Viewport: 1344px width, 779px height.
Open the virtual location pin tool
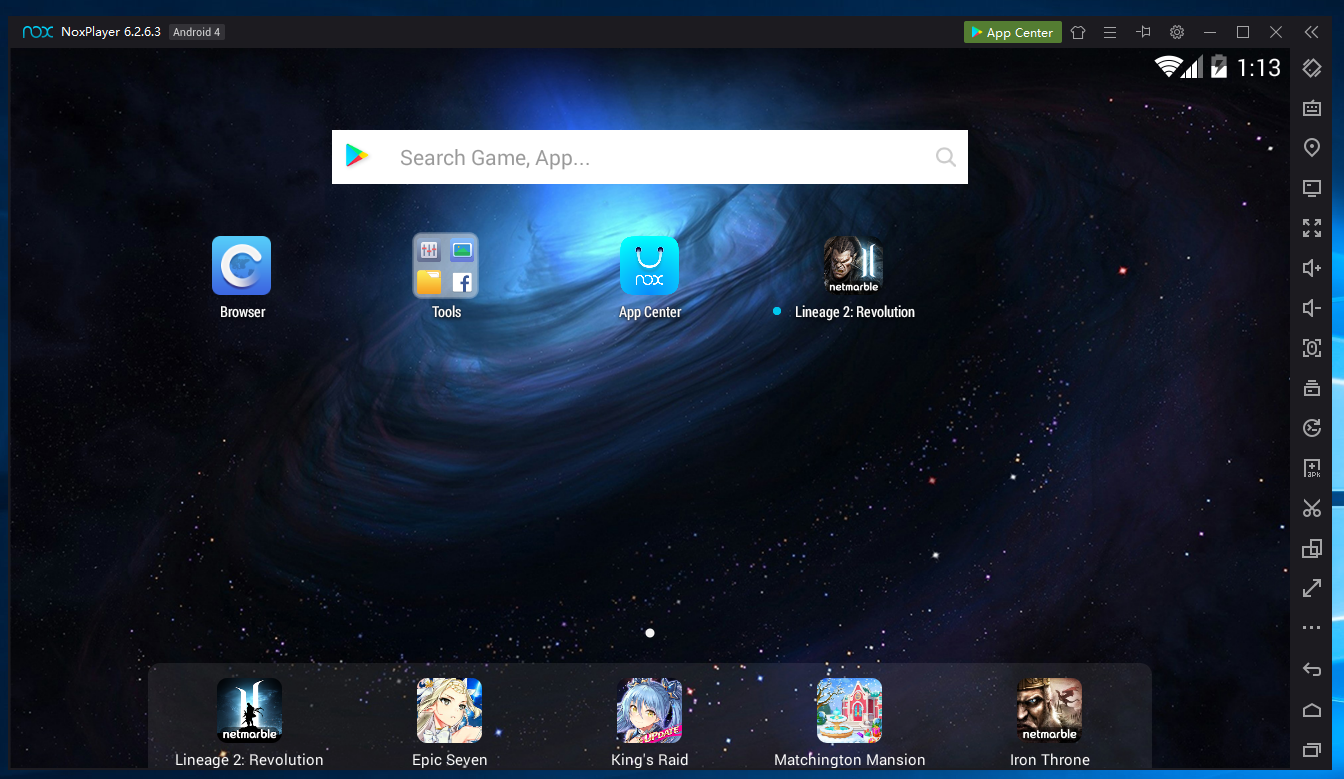point(1312,148)
